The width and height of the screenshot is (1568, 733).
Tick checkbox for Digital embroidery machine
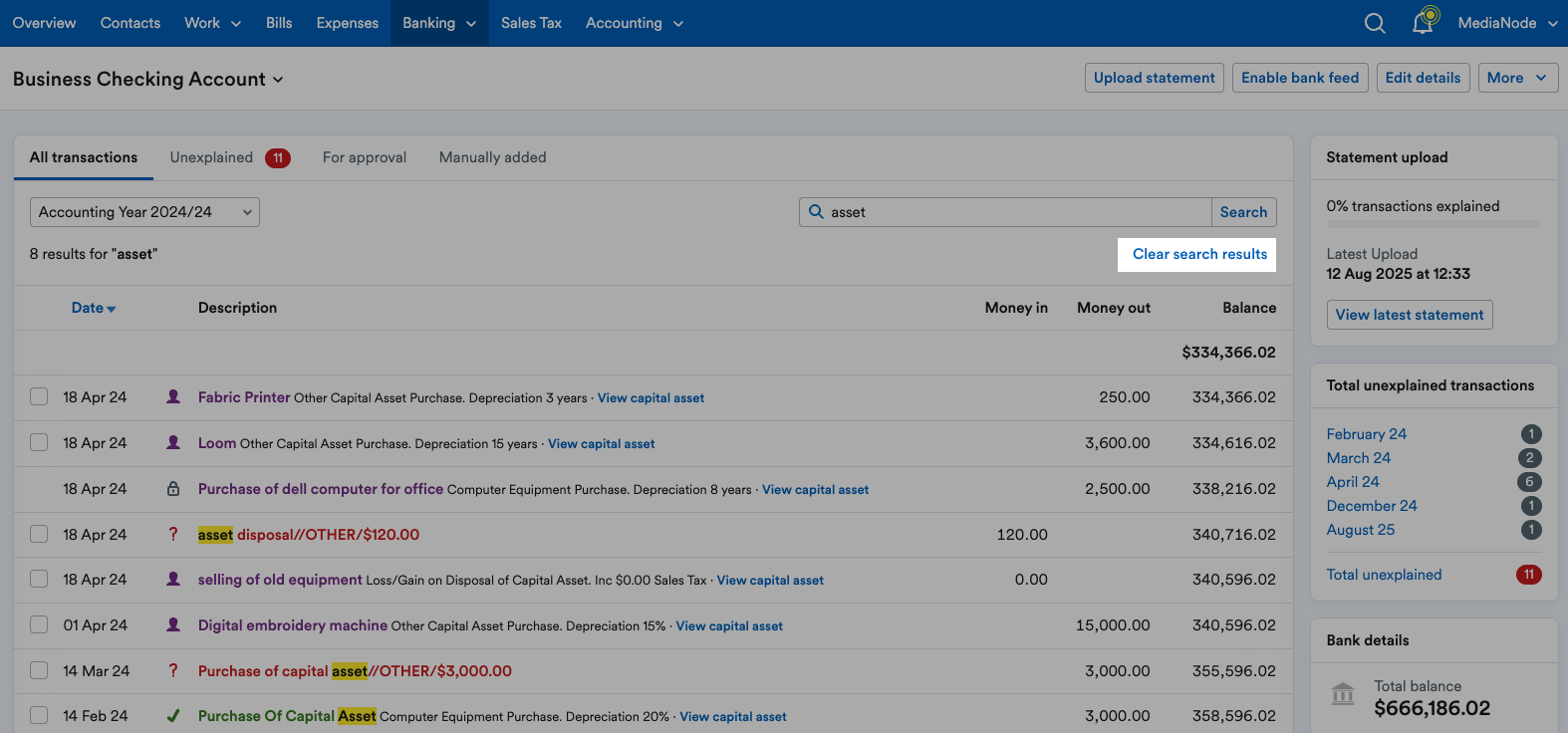[39, 624]
